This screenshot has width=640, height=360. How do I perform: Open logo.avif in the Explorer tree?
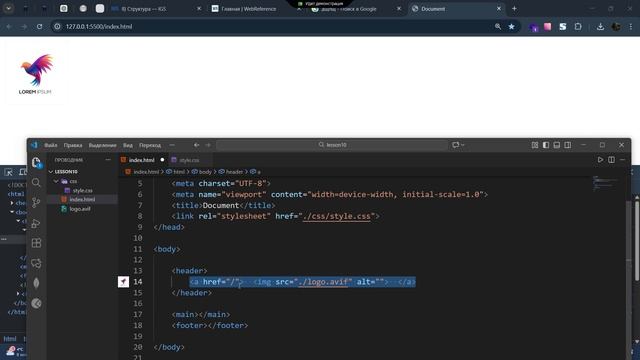(80, 209)
